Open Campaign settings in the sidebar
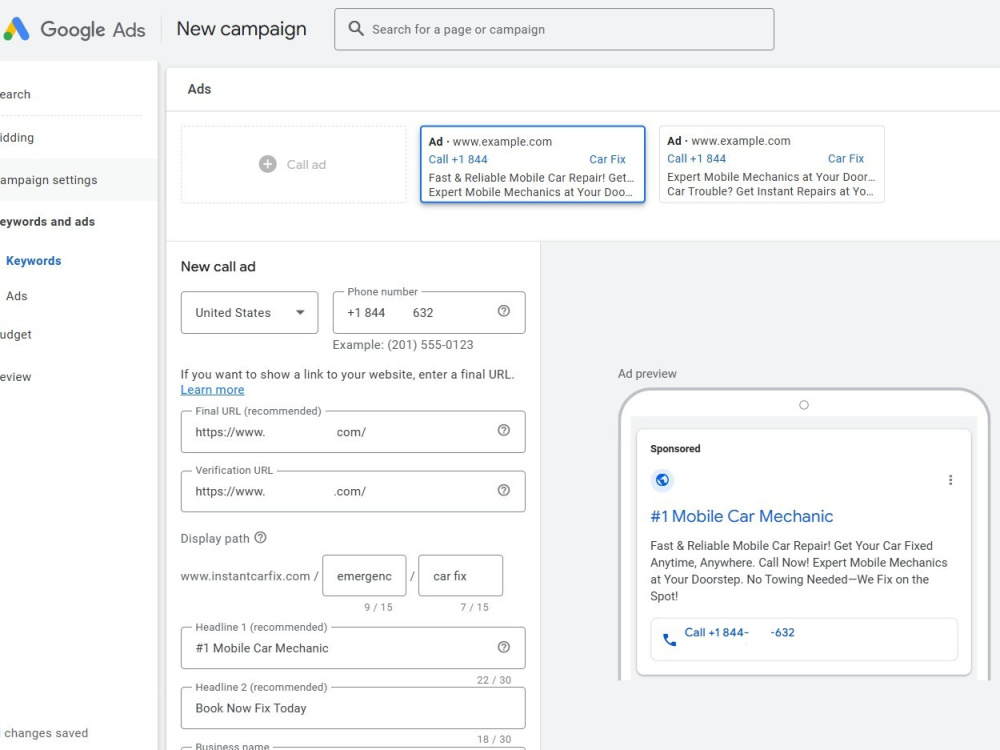1000x750 pixels. (48, 180)
